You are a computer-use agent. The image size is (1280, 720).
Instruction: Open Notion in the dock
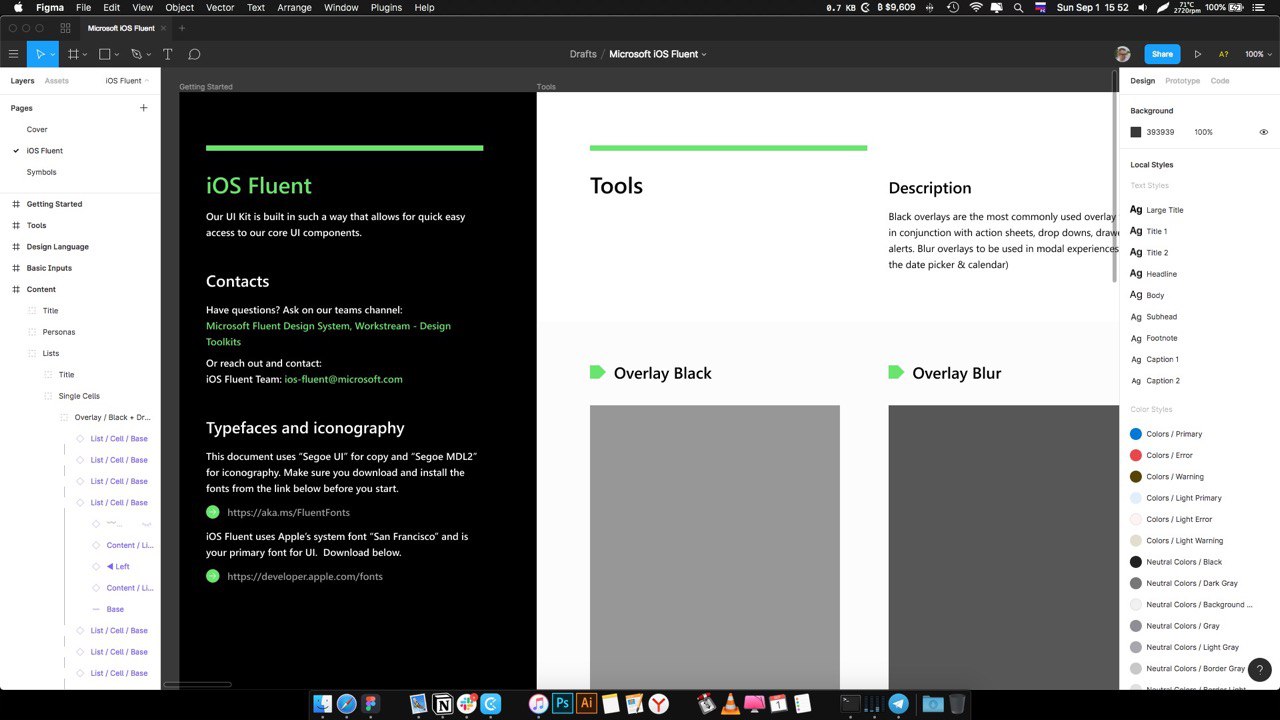point(443,704)
